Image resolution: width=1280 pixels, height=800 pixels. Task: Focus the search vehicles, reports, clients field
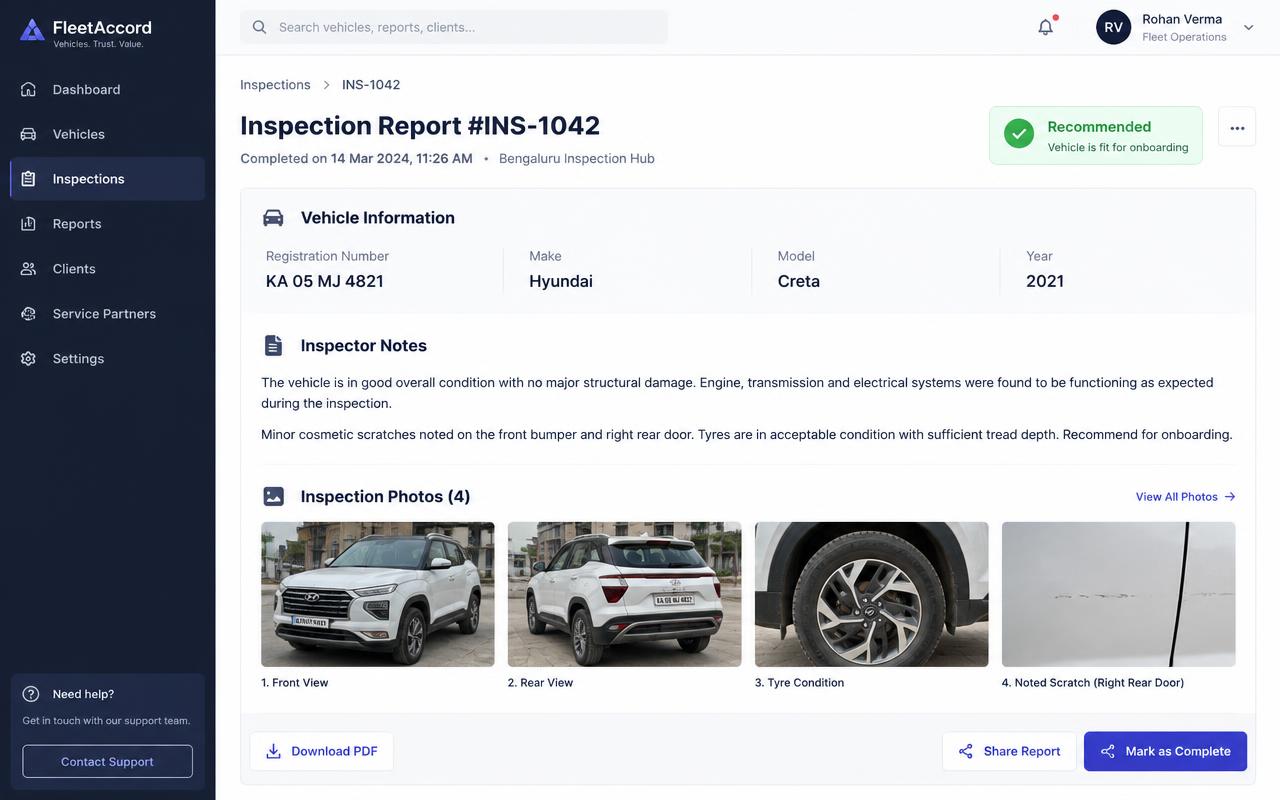(454, 27)
